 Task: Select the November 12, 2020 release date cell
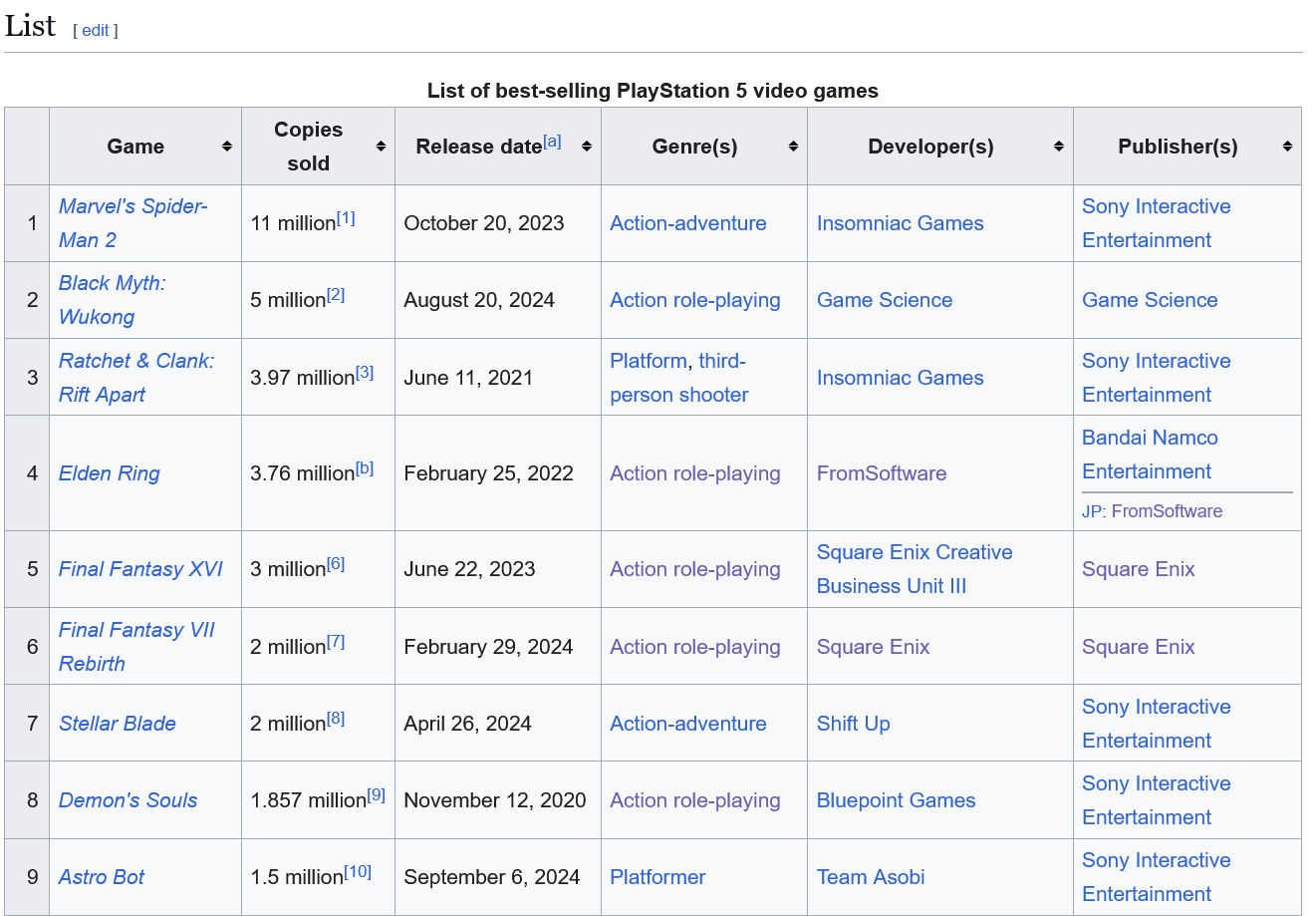pyautogui.click(x=498, y=800)
